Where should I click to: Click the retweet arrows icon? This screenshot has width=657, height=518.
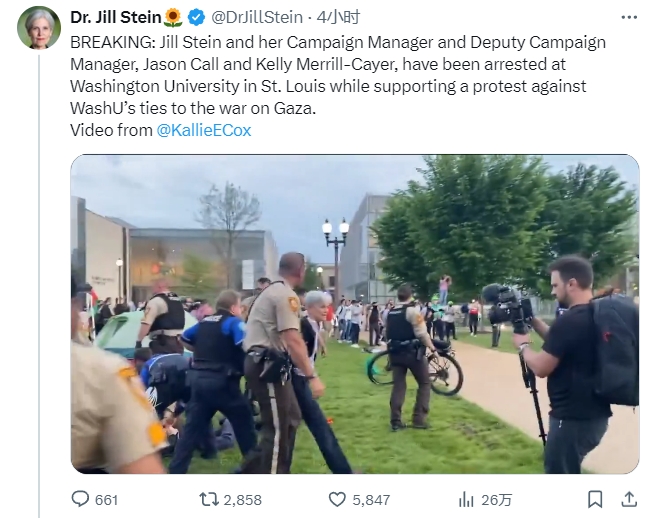pyautogui.click(x=208, y=499)
